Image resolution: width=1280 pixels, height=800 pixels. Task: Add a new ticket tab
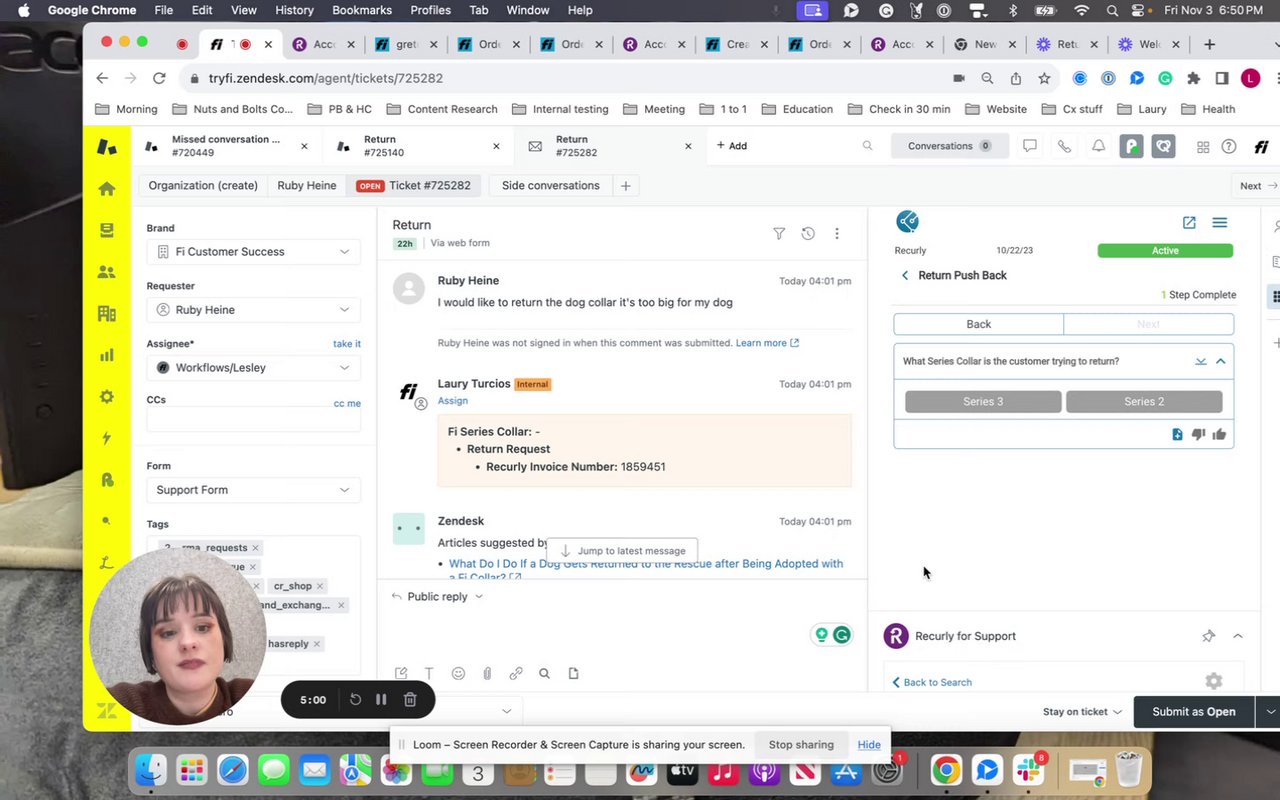coord(732,146)
